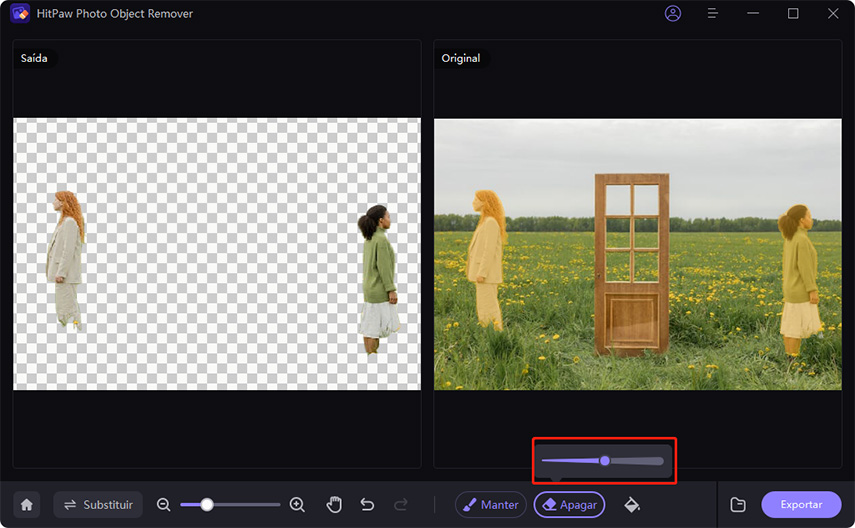
Task: Go to home screen via house icon
Action: pyautogui.click(x=27, y=505)
